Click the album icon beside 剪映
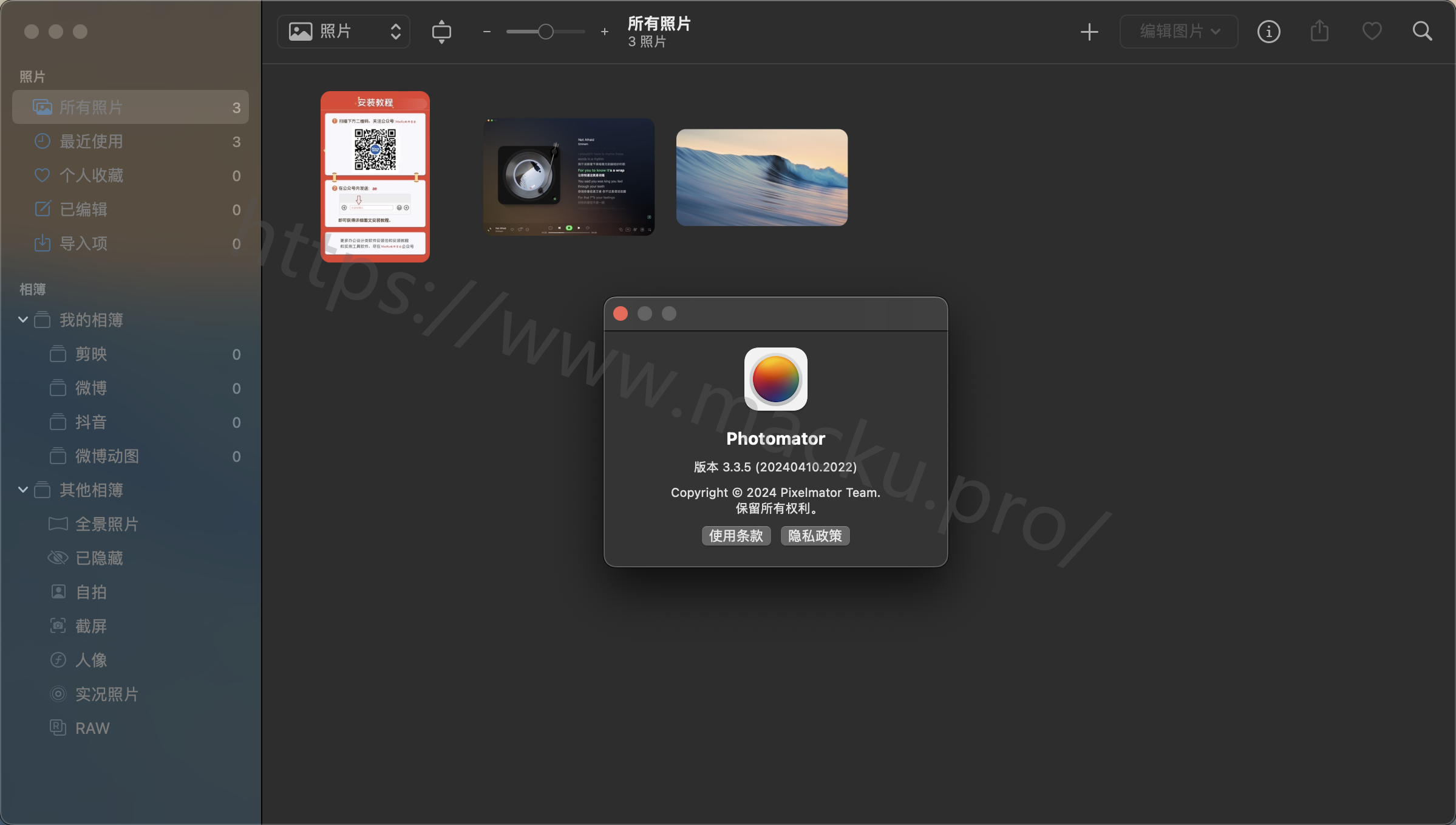Viewport: 1456px width, 825px height. [x=58, y=354]
